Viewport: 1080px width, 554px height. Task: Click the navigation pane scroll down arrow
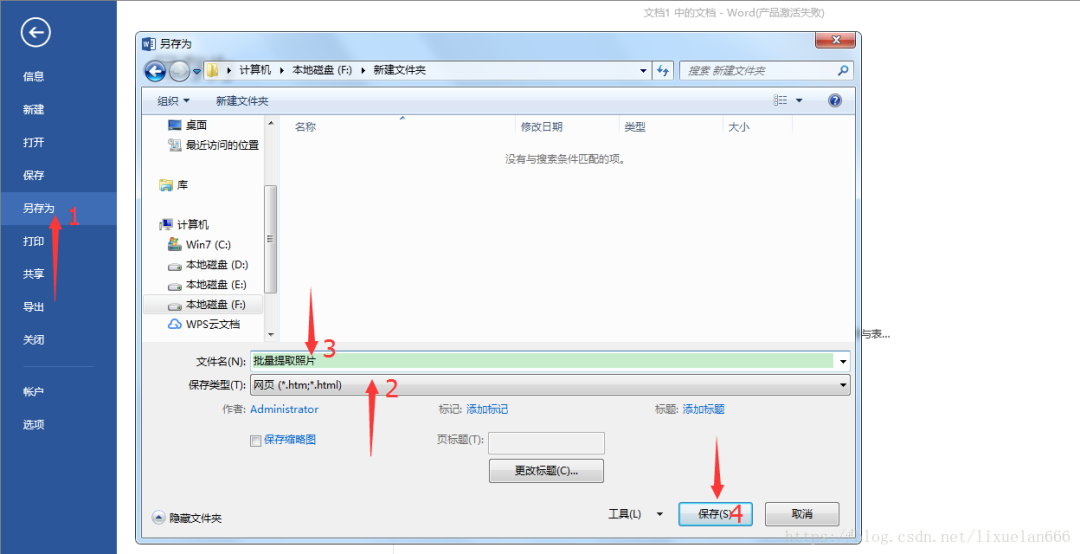[x=271, y=334]
